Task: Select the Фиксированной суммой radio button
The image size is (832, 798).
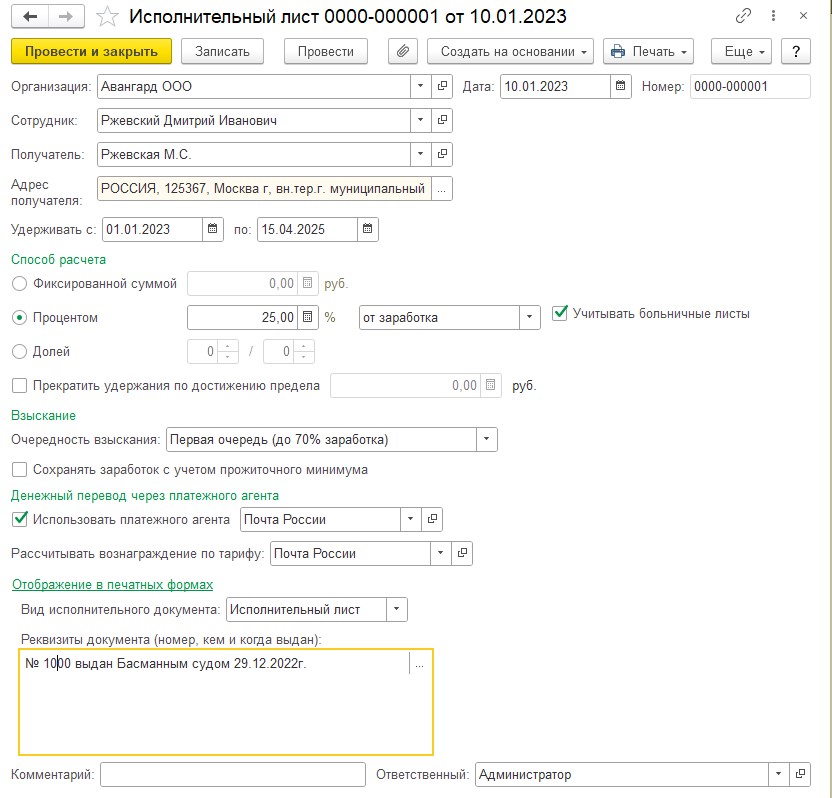Action: point(20,284)
